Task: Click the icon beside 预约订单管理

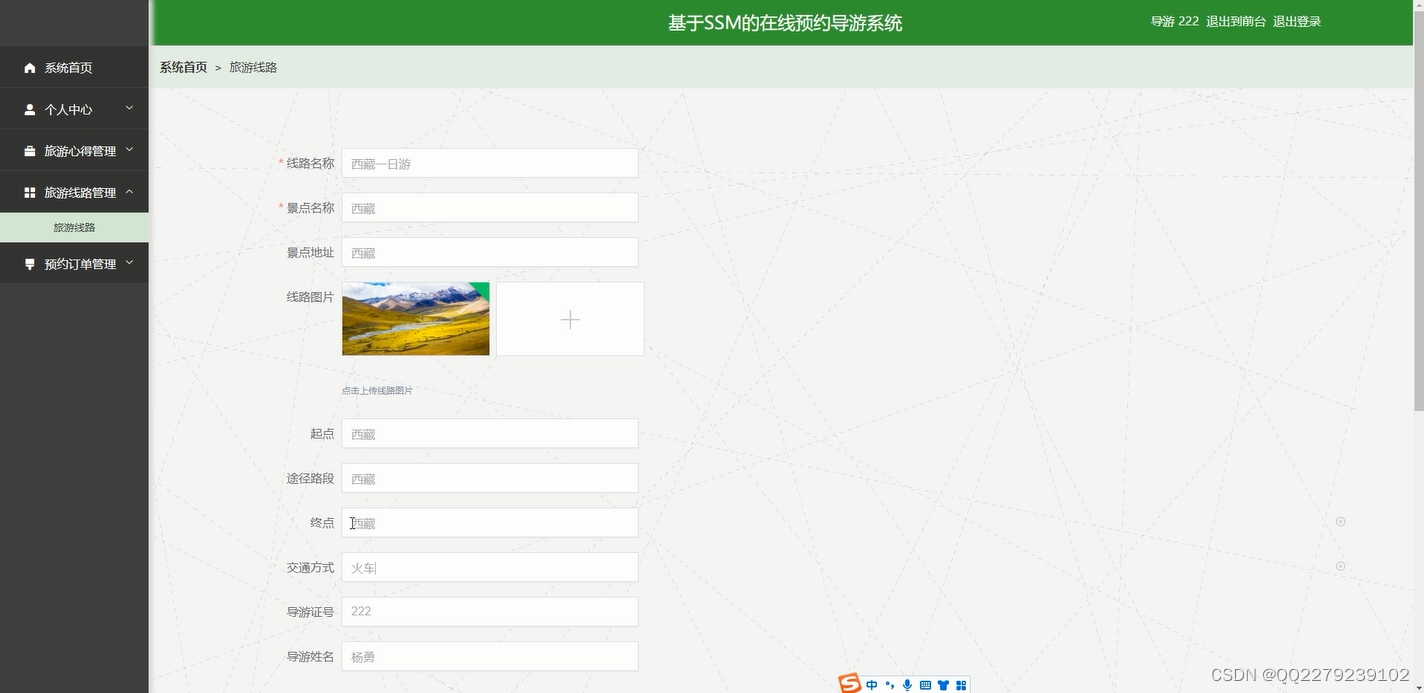Action: coord(30,264)
